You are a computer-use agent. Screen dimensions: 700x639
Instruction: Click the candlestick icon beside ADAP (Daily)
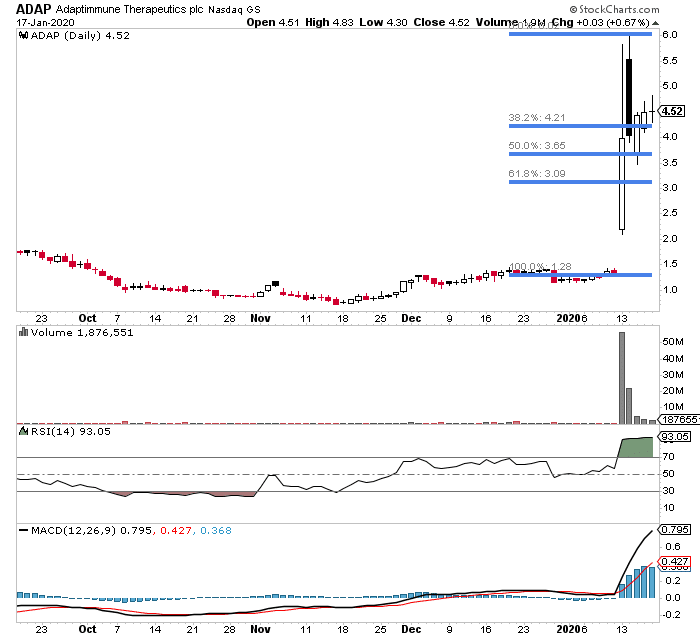(23, 35)
